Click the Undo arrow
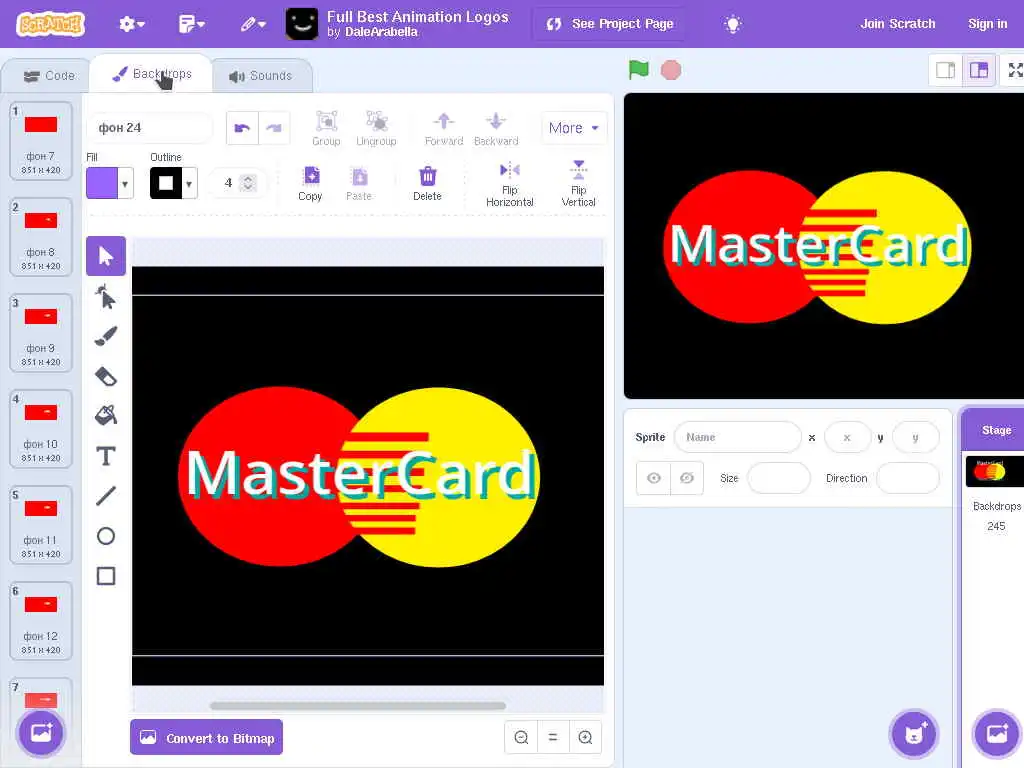This screenshot has height=768, width=1024. (242, 128)
